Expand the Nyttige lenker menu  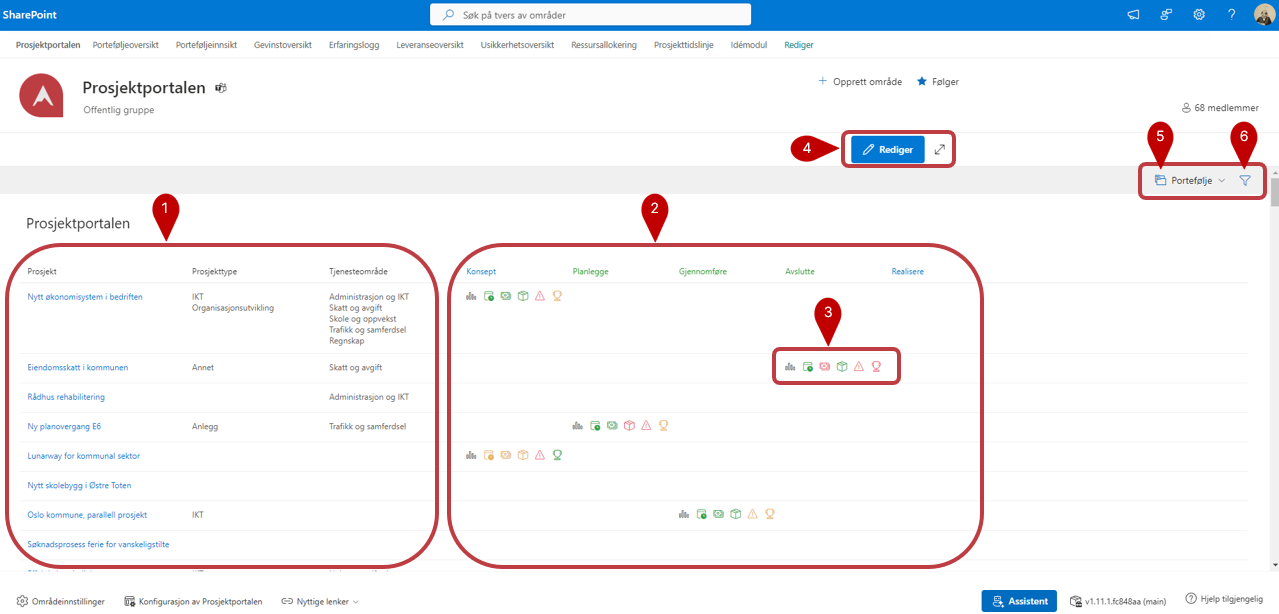pyautogui.click(x=320, y=601)
